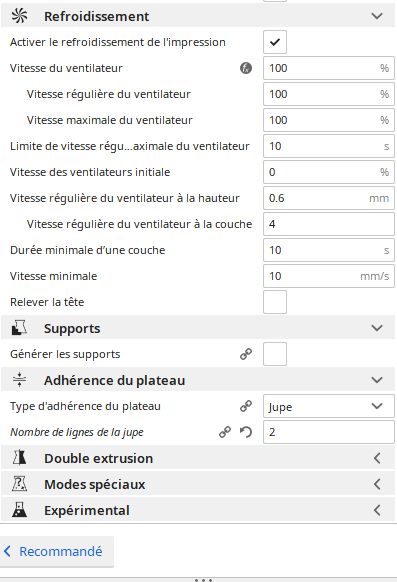Reset Nombre de lignes de la jupe value
The image size is (397, 582).
(246, 432)
